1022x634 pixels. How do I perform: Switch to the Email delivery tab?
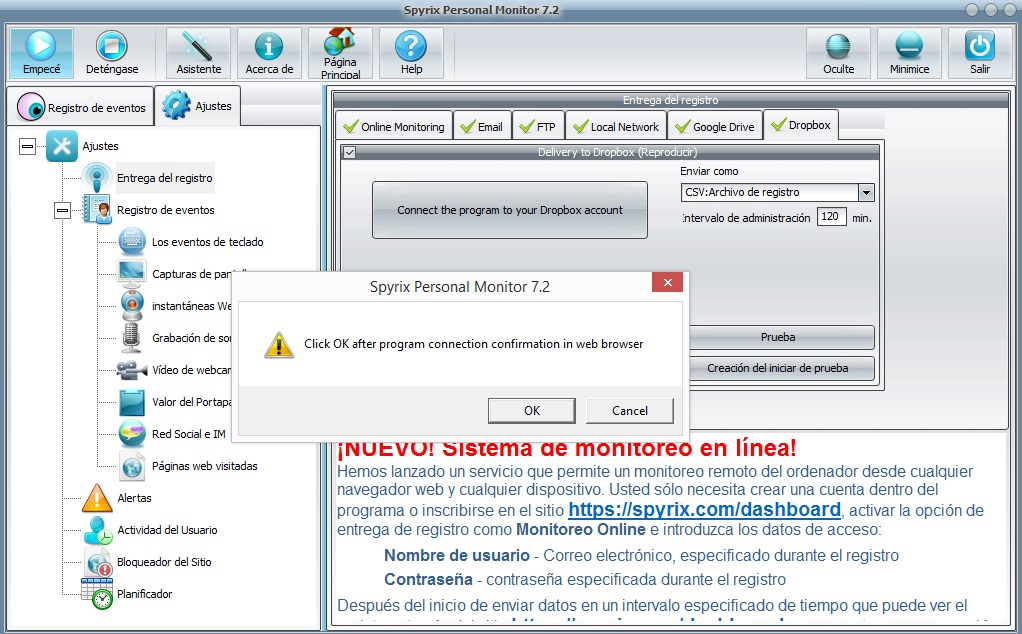point(482,126)
